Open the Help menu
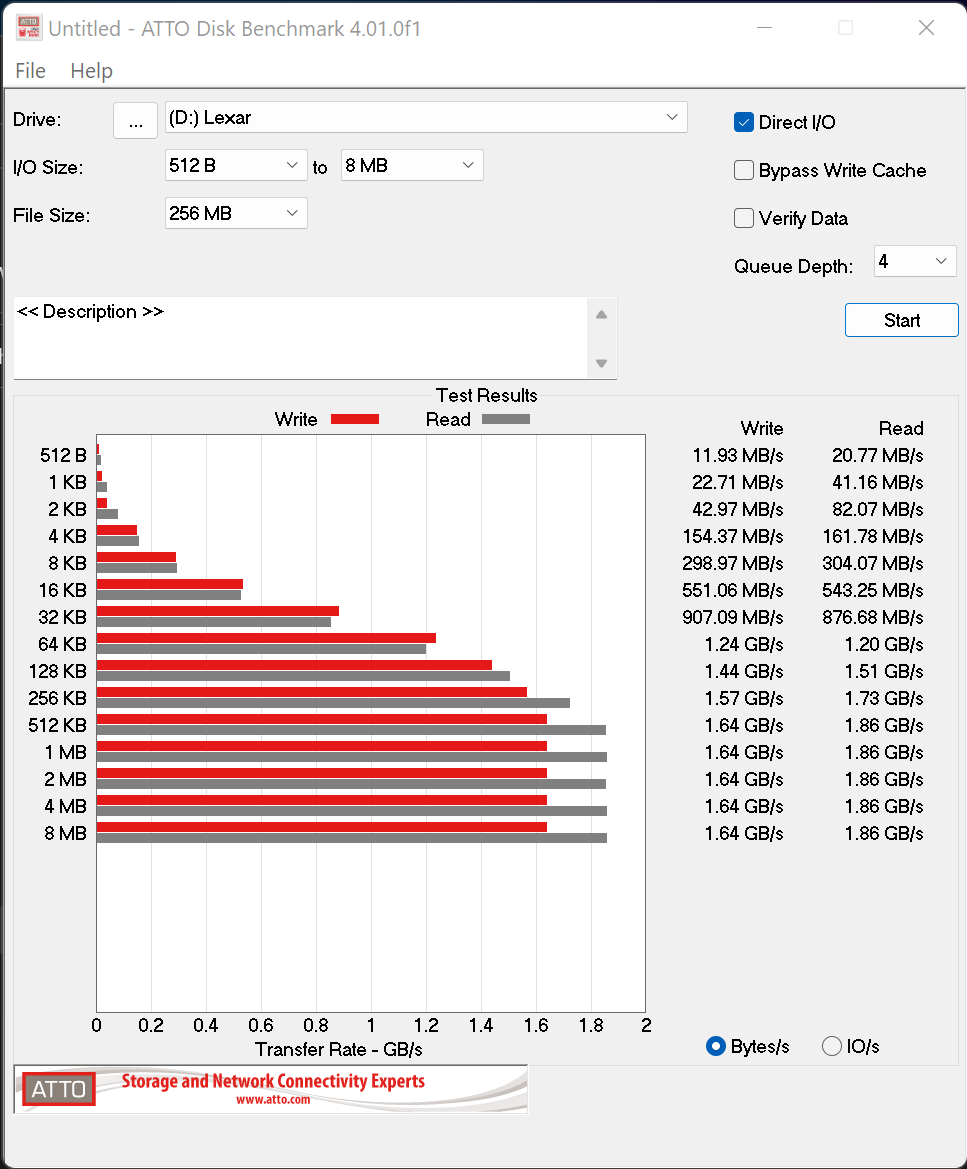This screenshot has width=967, height=1169. click(91, 71)
